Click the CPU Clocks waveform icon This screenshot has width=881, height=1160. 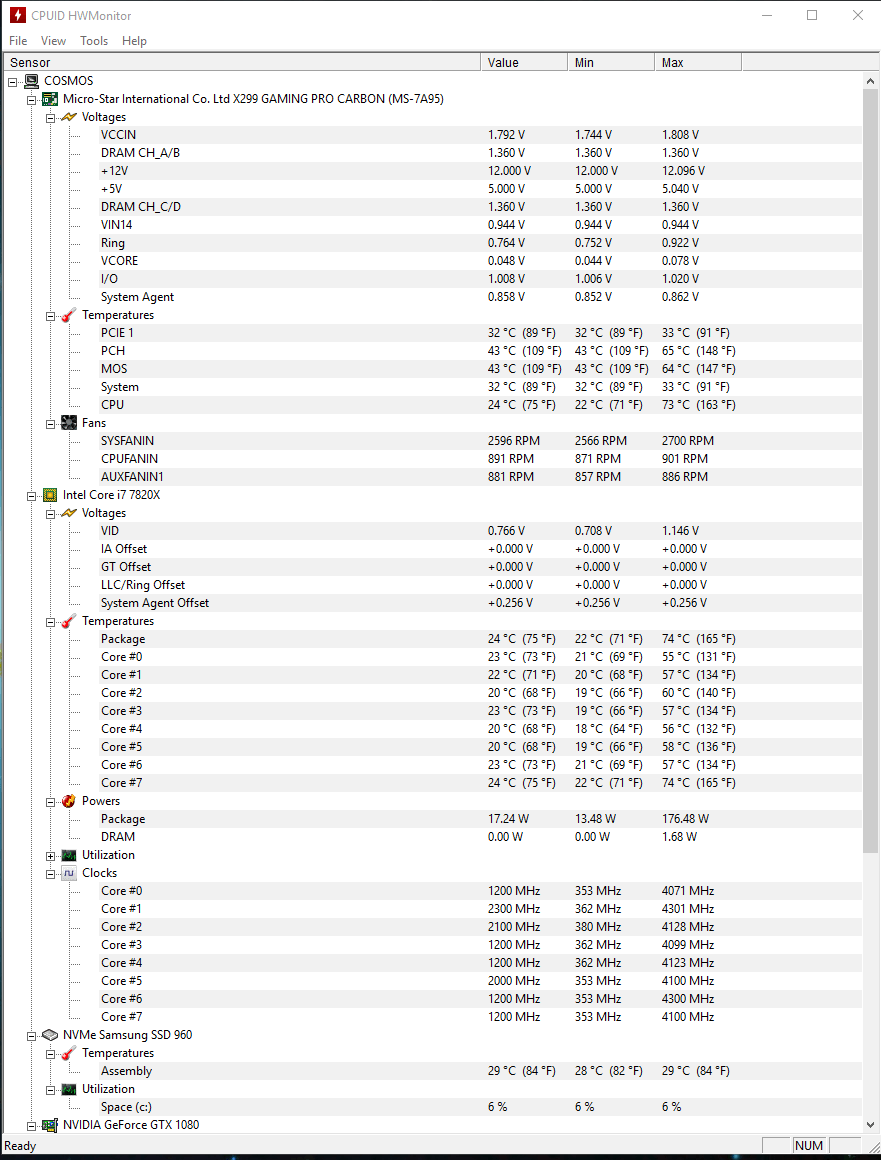click(69, 873)
